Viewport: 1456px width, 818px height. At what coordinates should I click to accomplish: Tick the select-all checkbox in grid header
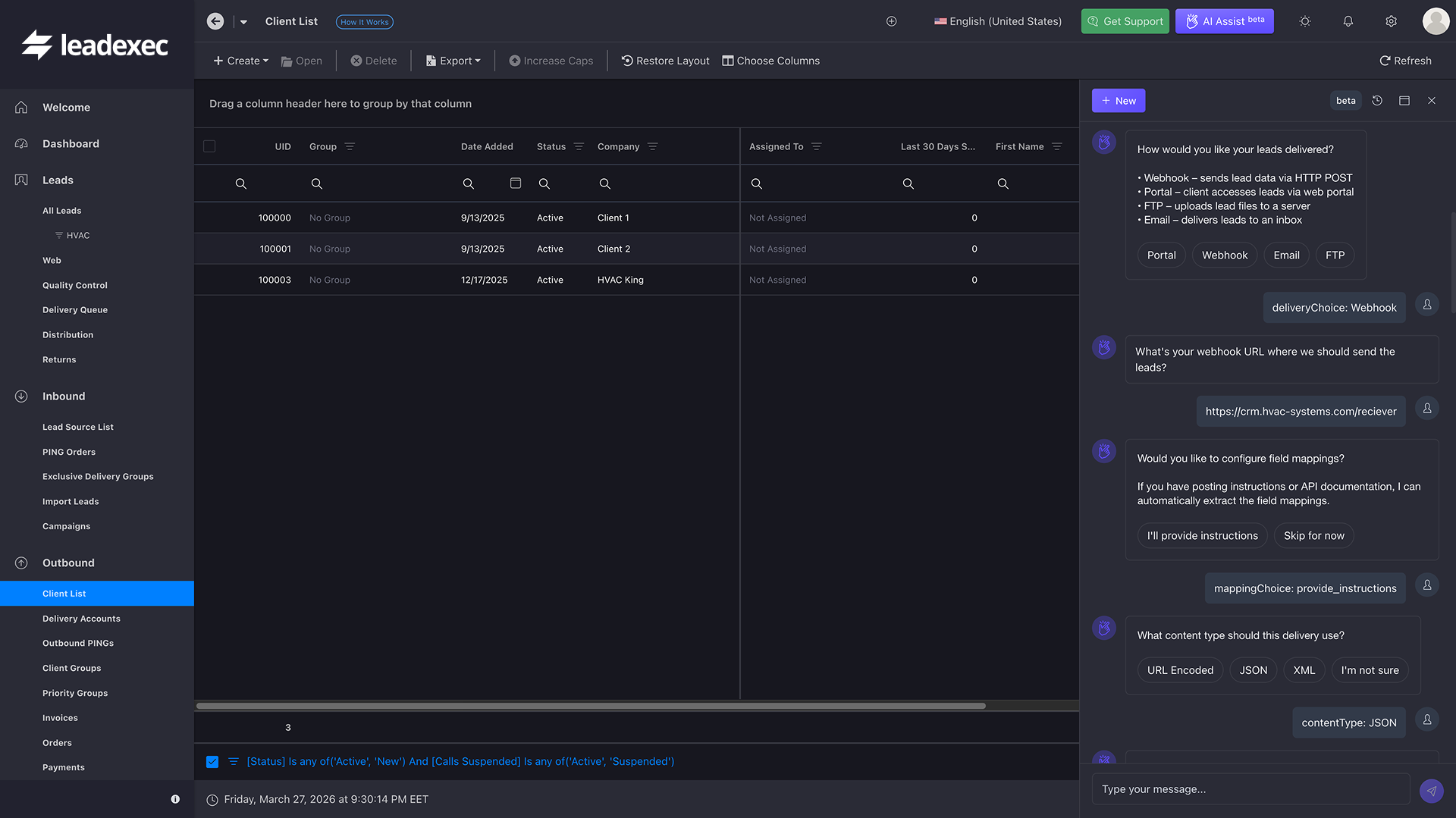tap(209, 146)
